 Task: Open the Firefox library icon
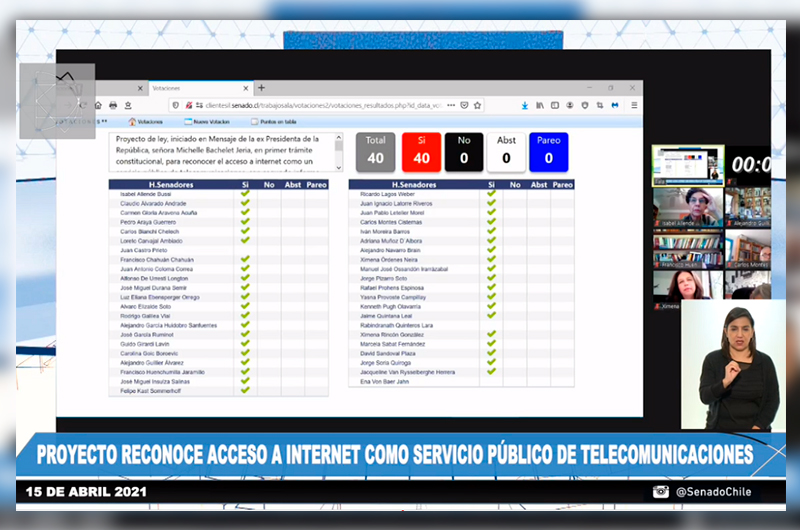tap(540, 105)
